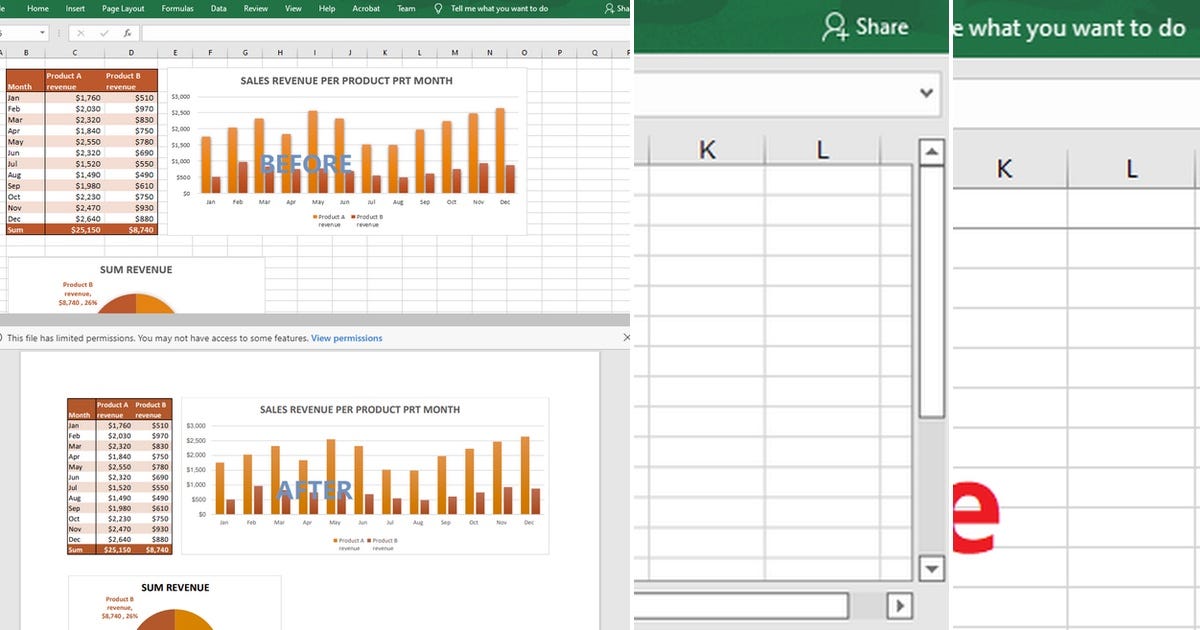Click the Tell Me lightbulb icon

(x=440, y=8)
